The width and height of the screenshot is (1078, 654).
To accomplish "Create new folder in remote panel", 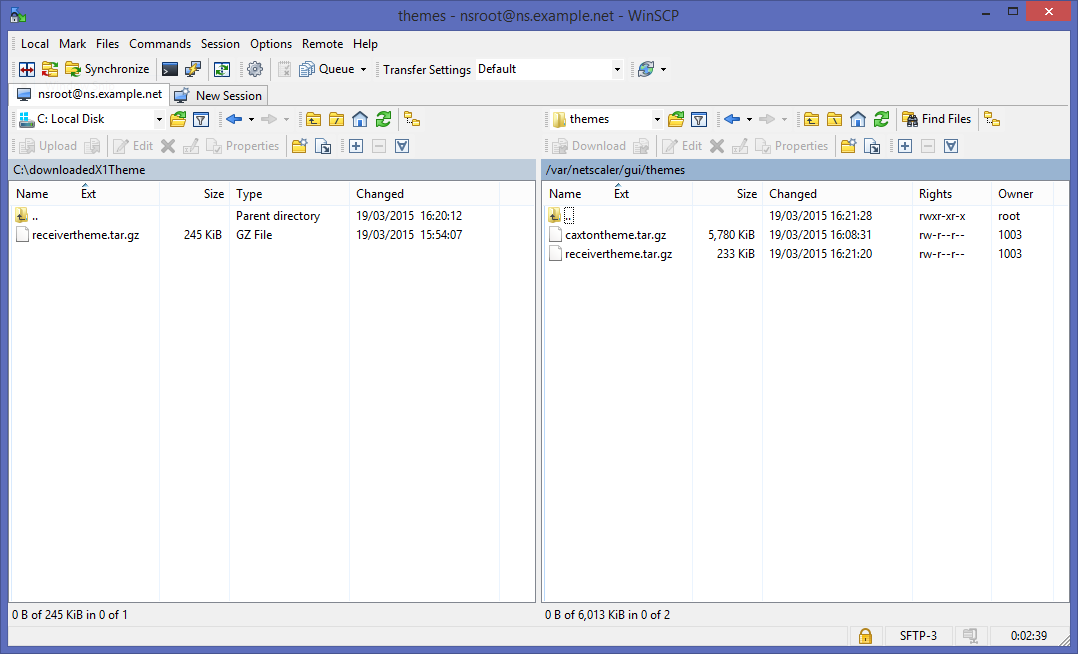I will click(x=848, y=146).
